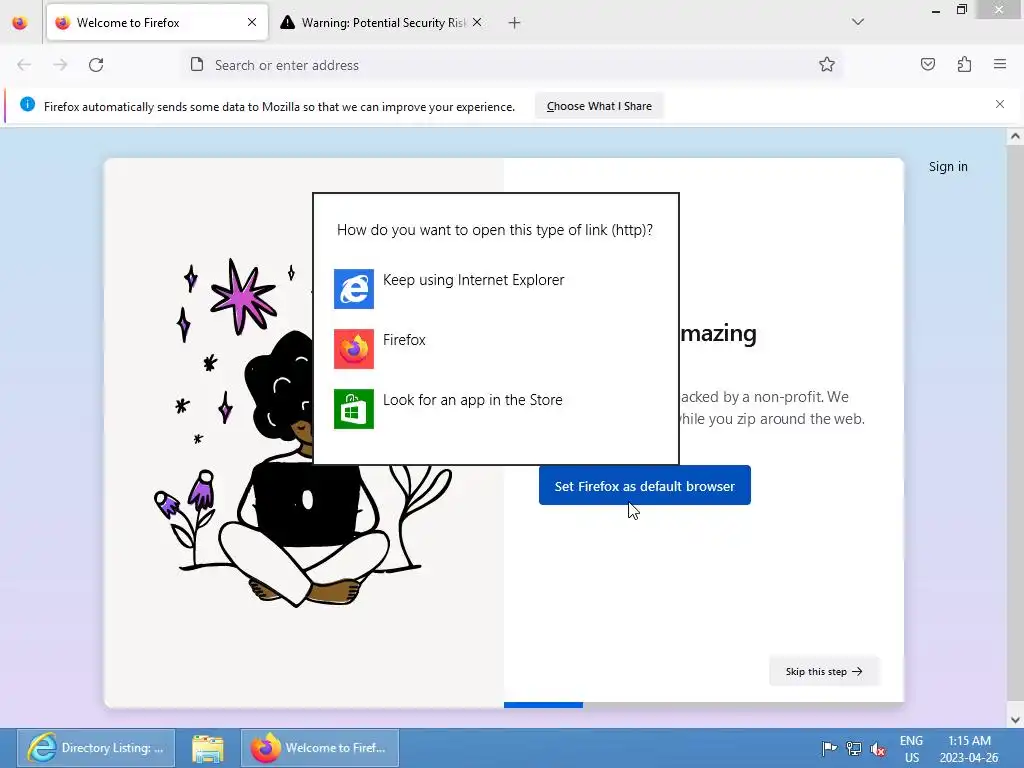Open the Extensions puzzle icon

[964, 64]
